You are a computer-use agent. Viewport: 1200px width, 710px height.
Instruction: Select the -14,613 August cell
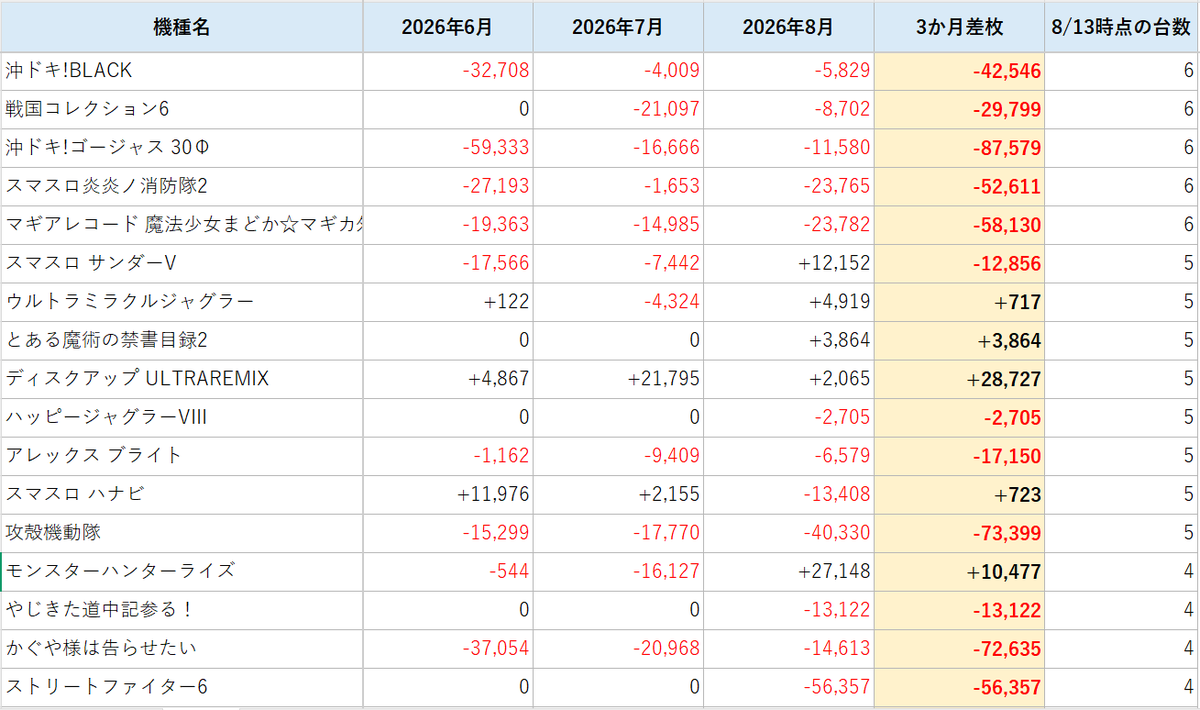(x=789, y=648)
